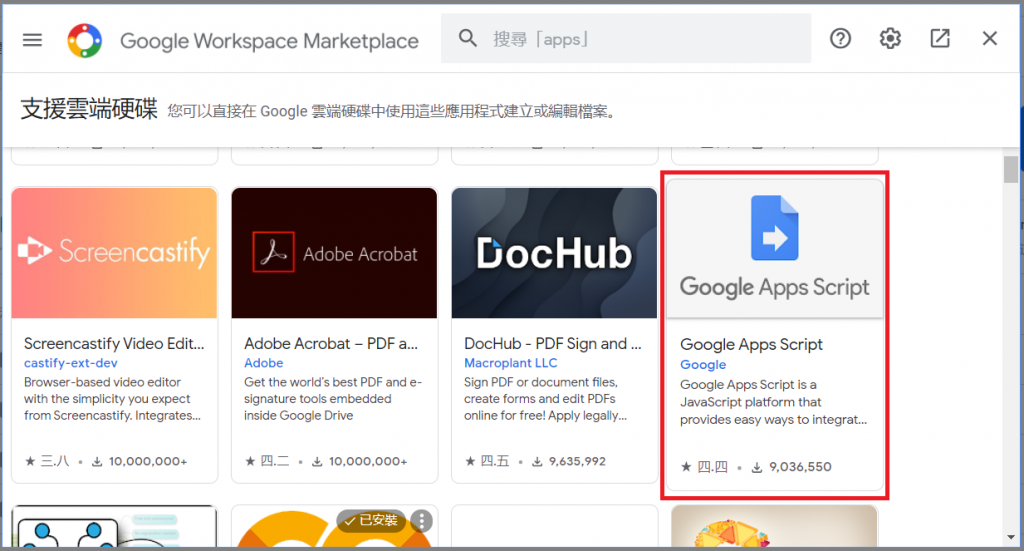Image resolution: width=1024 pixels, height=551 pixels.
Task: Click the Screencastify description text
Action: tap(112, 399)
